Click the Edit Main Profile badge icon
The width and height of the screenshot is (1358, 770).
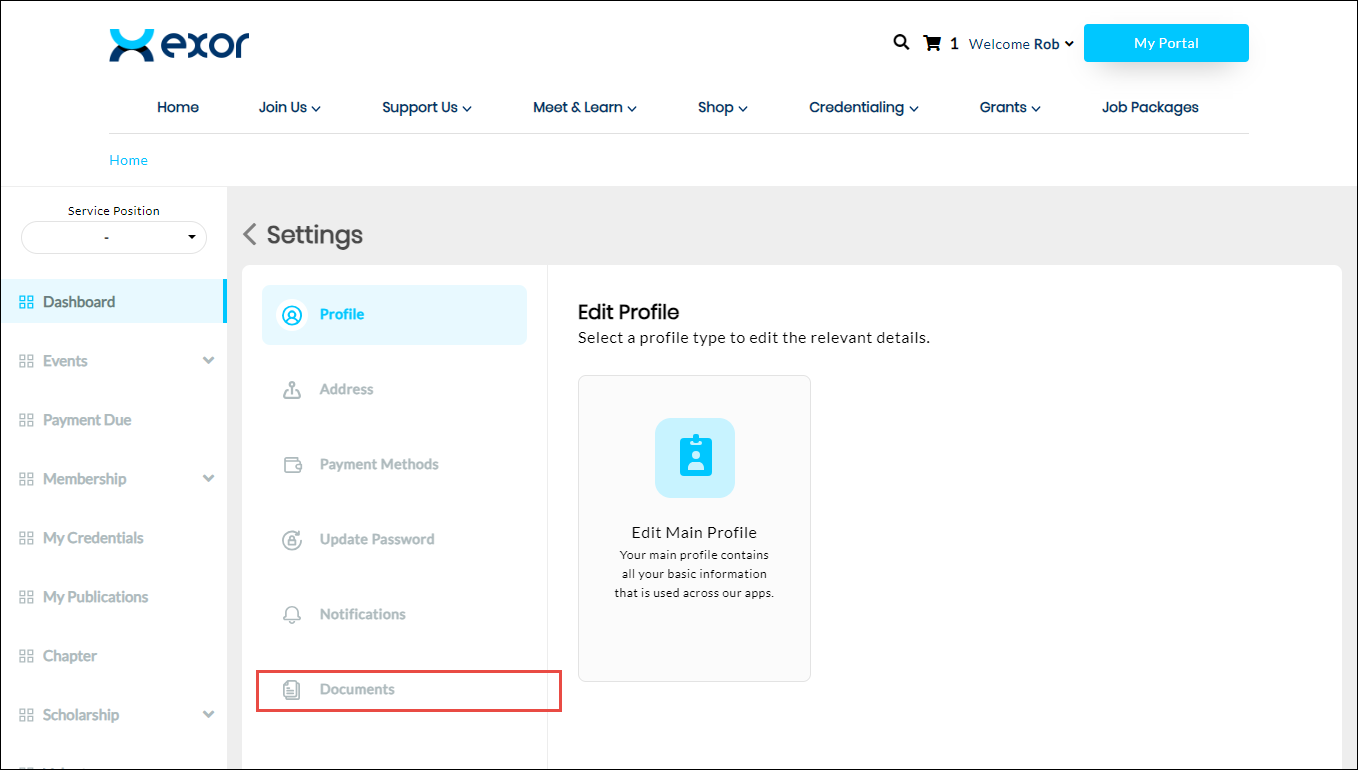click(x=694, y=457)
